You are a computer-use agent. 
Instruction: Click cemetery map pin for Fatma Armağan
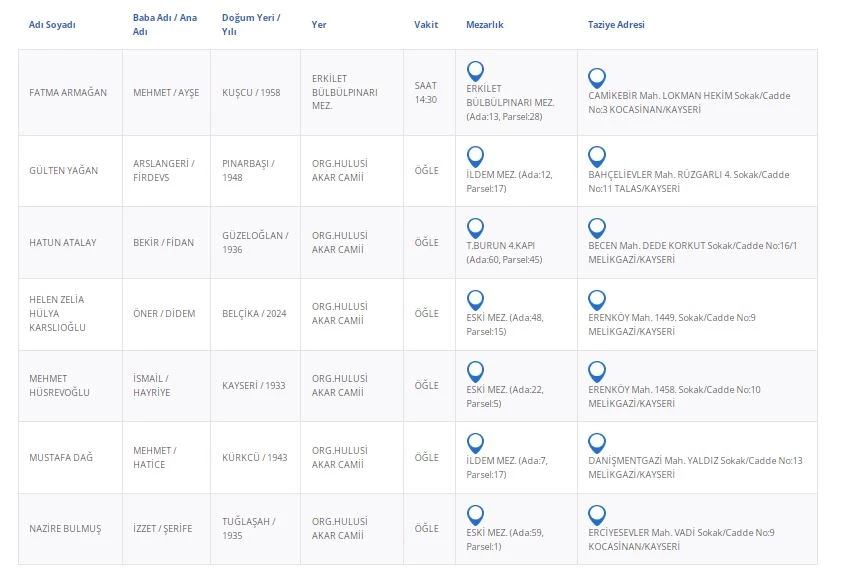coord(475,71)
